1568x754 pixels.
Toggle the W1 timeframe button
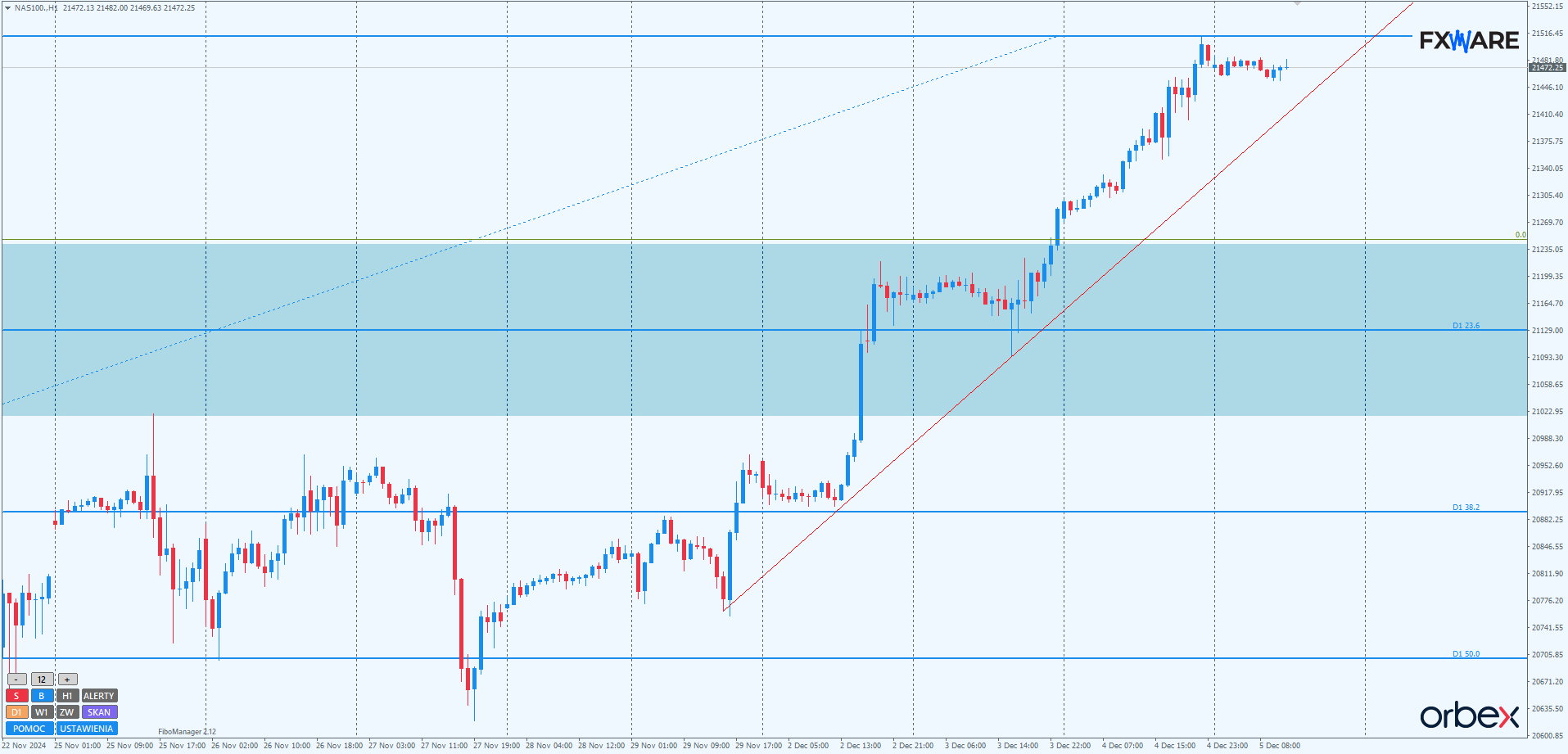(42, 712)
